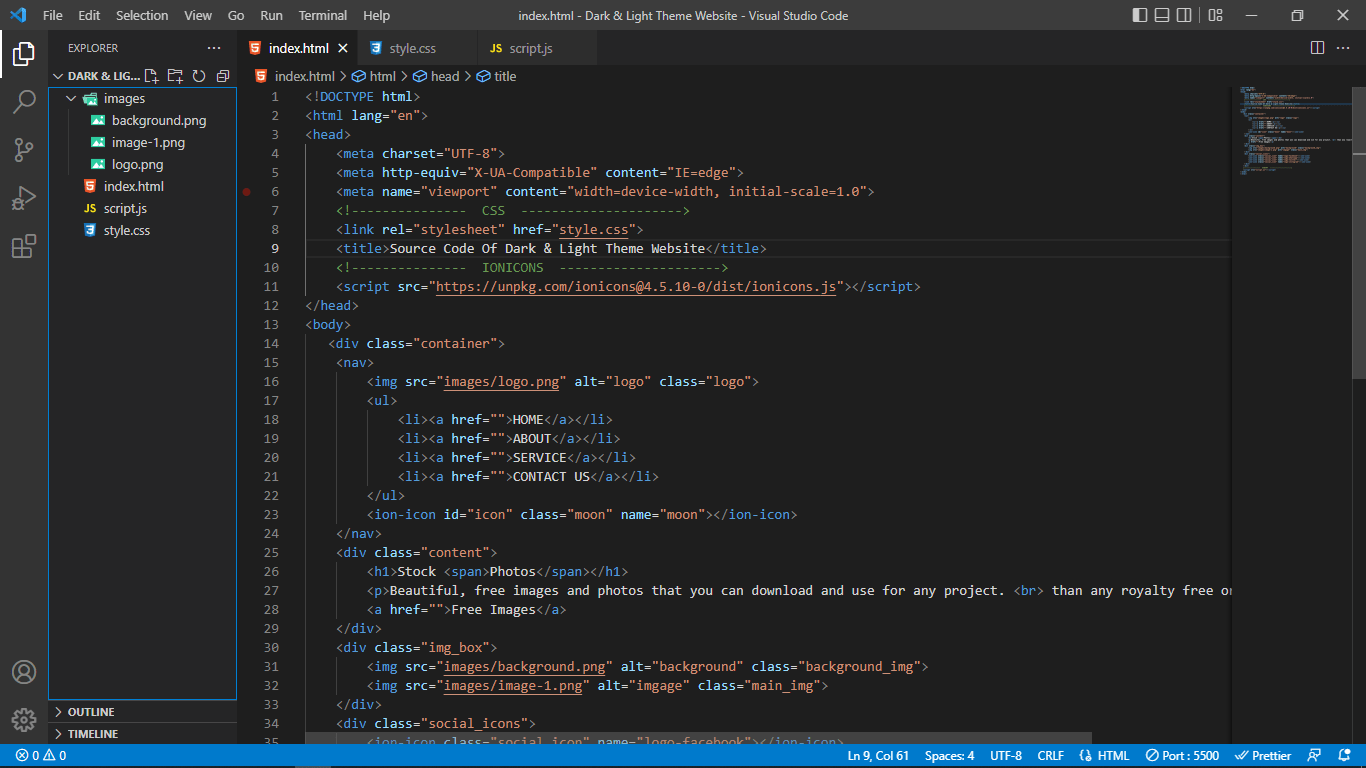Open the Customize Layout icon
Screen dimensions: 1366x768
pyautogui.click(x=1215, y=15)
